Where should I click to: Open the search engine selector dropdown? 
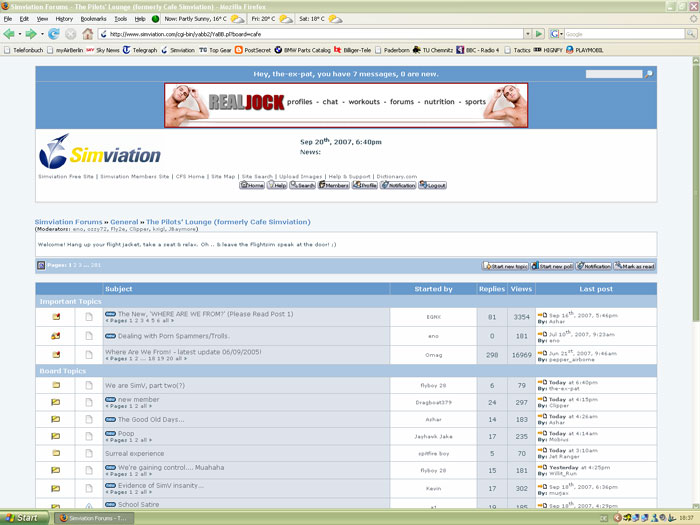pyautogui.click(x=557, y=33)
